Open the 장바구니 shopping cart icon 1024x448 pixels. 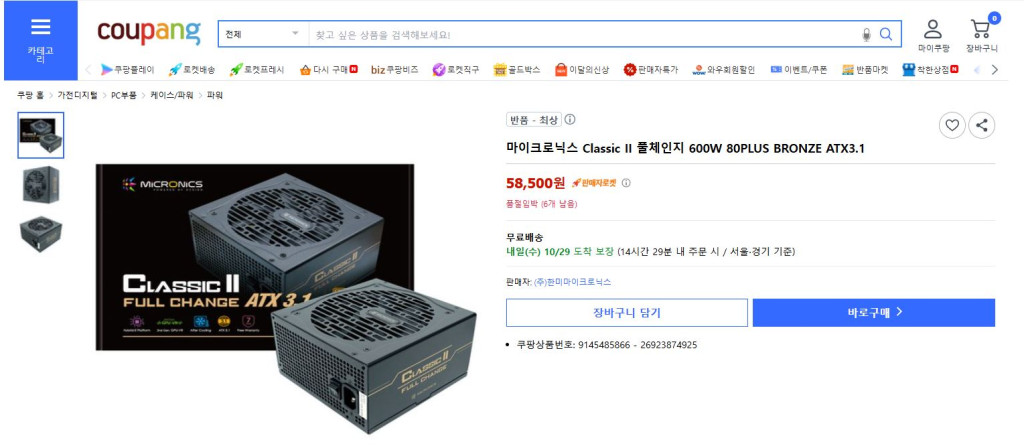coord(982,35)
